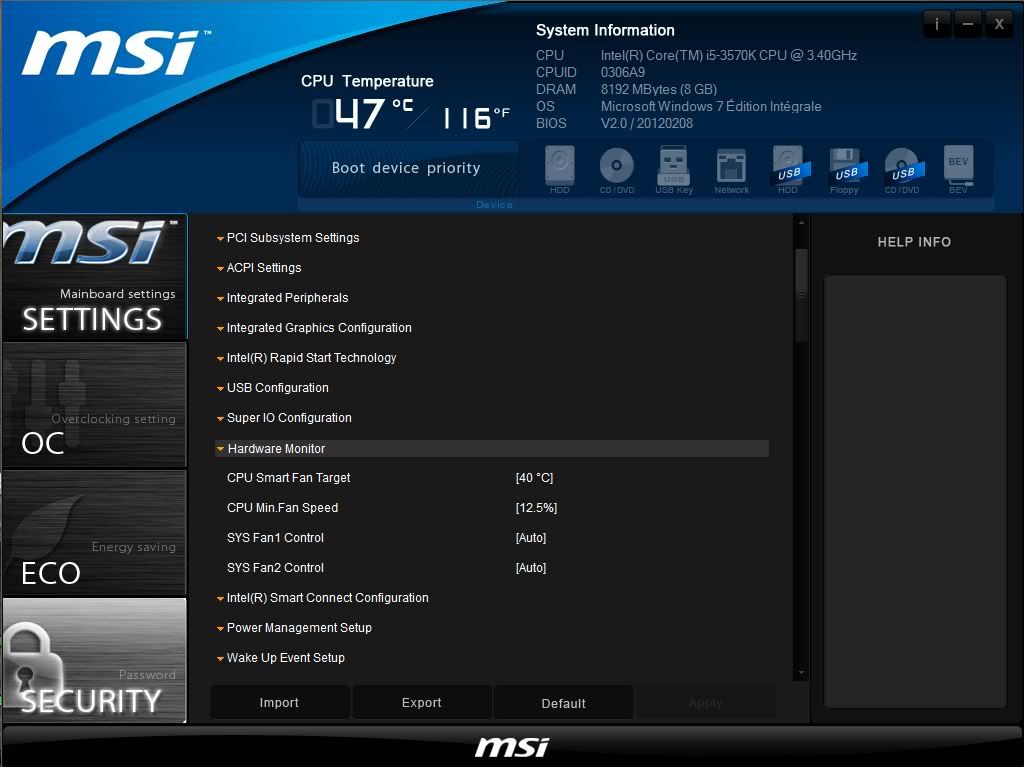Open the info button in title bar
The width and height of the screenshot is (1024, 767).
pos(936,24)
